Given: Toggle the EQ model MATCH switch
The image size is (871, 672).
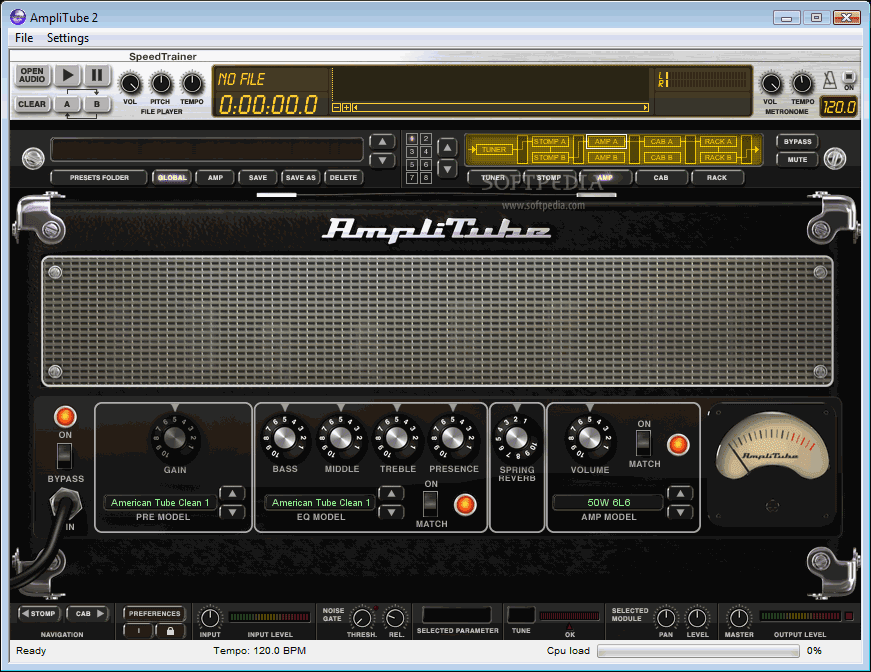Looking at the screenshot, I should (x=431, y=504).
